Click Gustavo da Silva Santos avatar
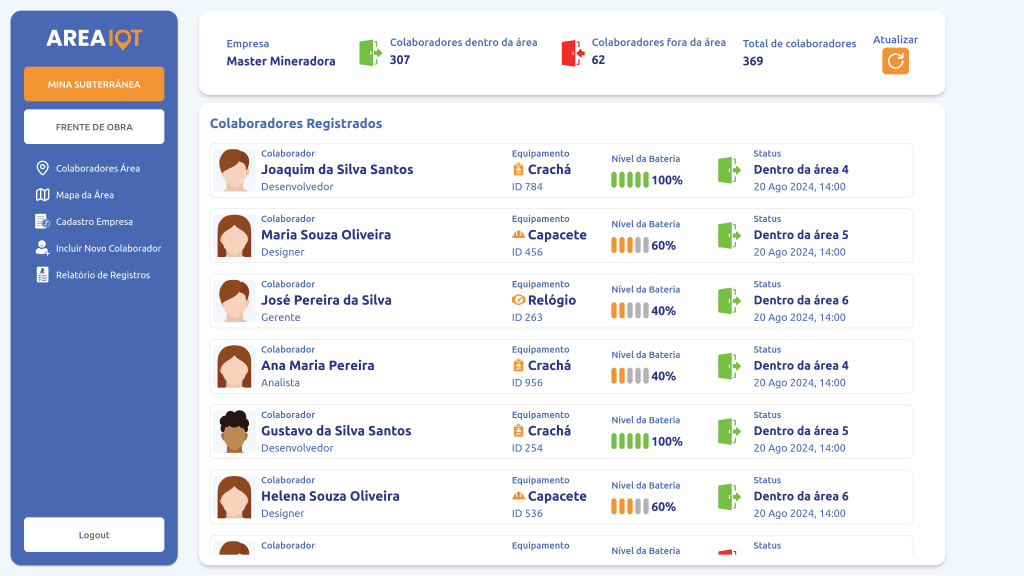1024x576 pixels. (234, 432)
